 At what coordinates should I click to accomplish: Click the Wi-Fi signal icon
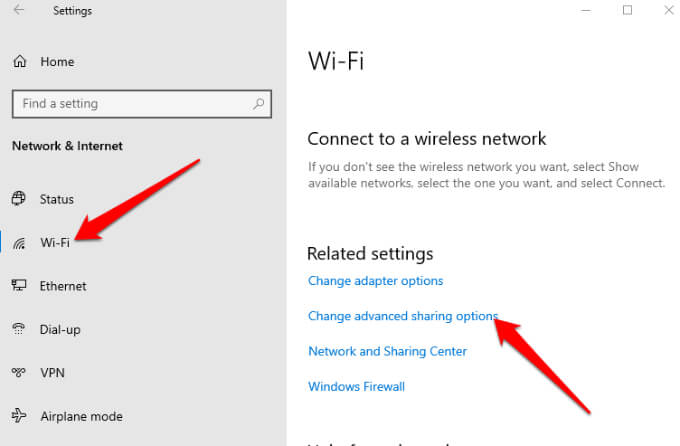point(19,243)
